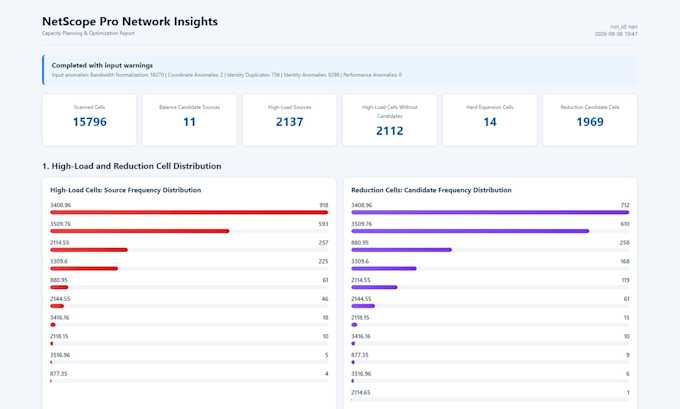Click the 168 count in Reduction Cells panel
This screenshot has height=409, width=680.
tap(625, 261)
